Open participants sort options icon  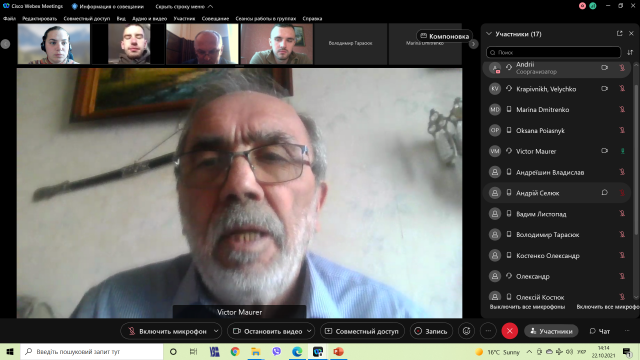(x=630, y=52)
